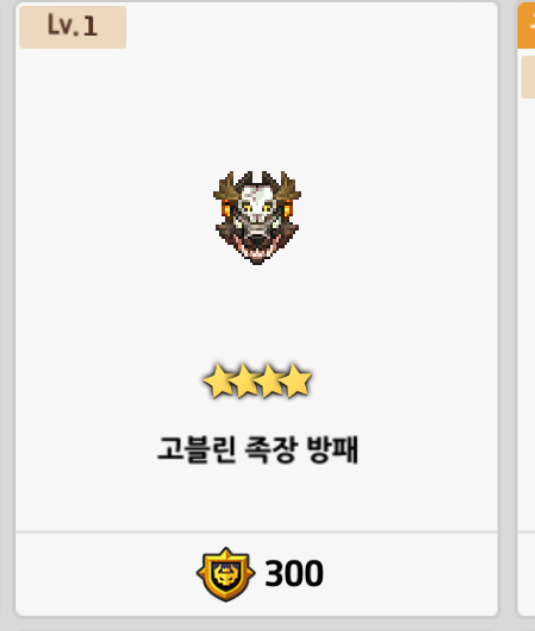Click the neighboring card's bottom price section

coord(526,574)
